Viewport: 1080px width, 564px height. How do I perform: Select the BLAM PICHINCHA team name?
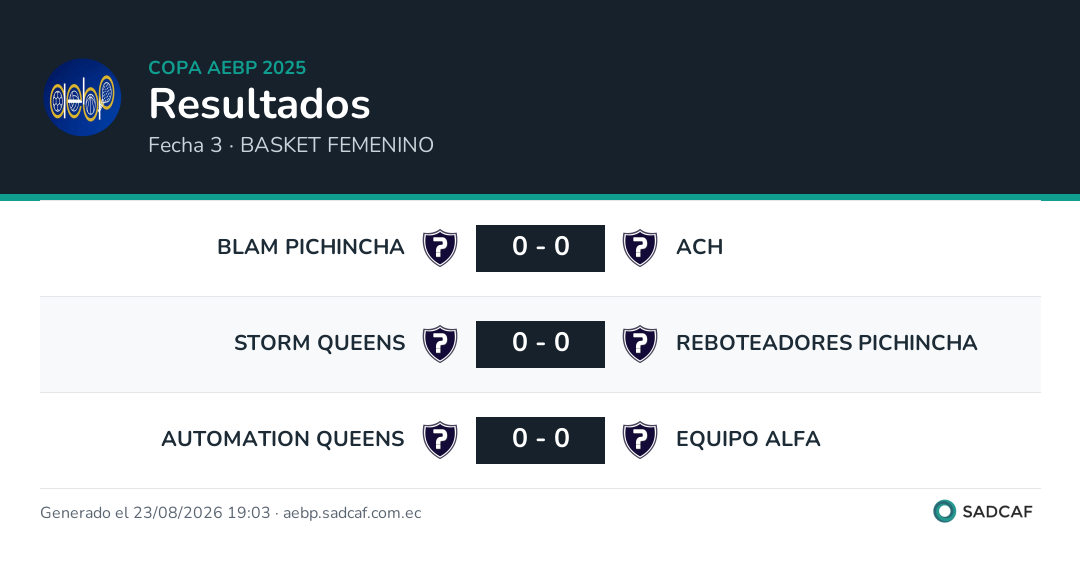point(311,247)
